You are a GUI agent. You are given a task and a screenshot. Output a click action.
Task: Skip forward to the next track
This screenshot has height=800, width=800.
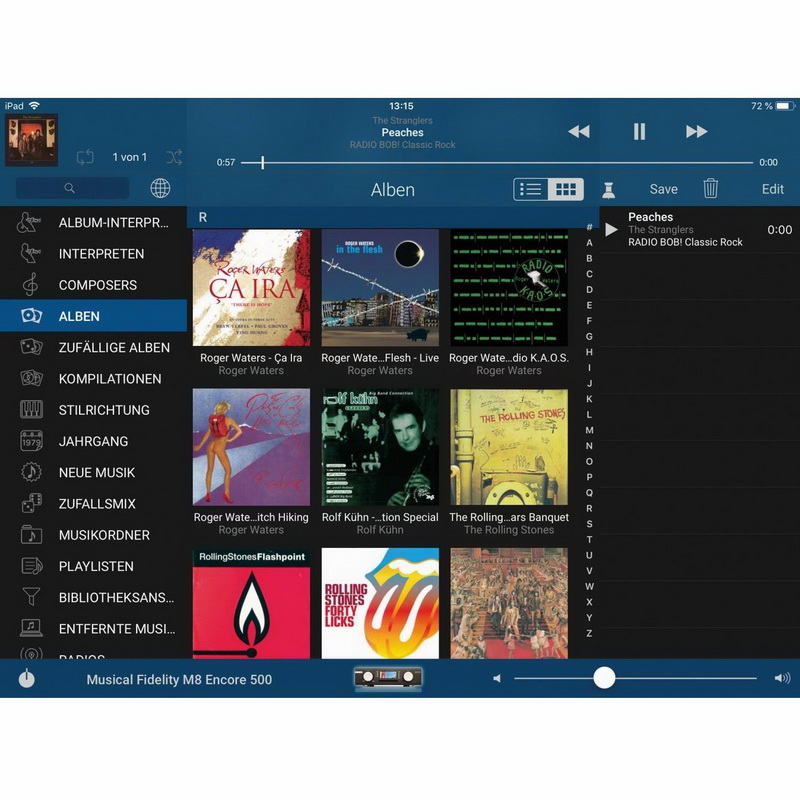(x=696, y=132)
